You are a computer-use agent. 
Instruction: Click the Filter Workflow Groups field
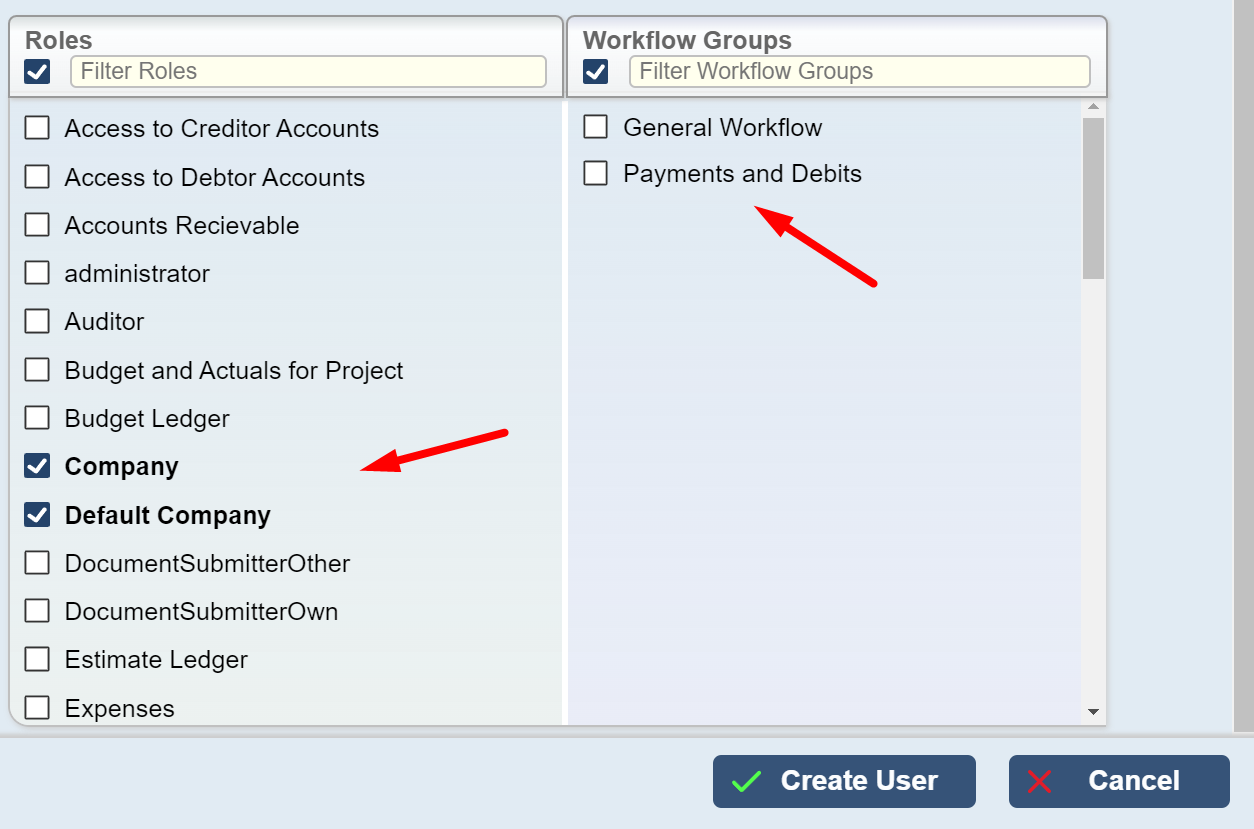(858, 72)
